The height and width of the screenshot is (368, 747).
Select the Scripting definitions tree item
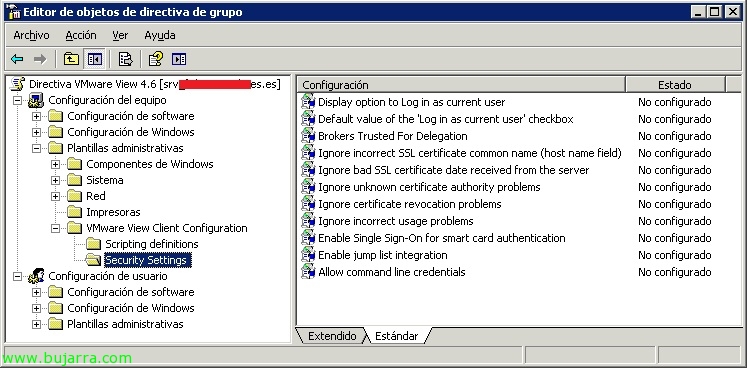(151, 244)
